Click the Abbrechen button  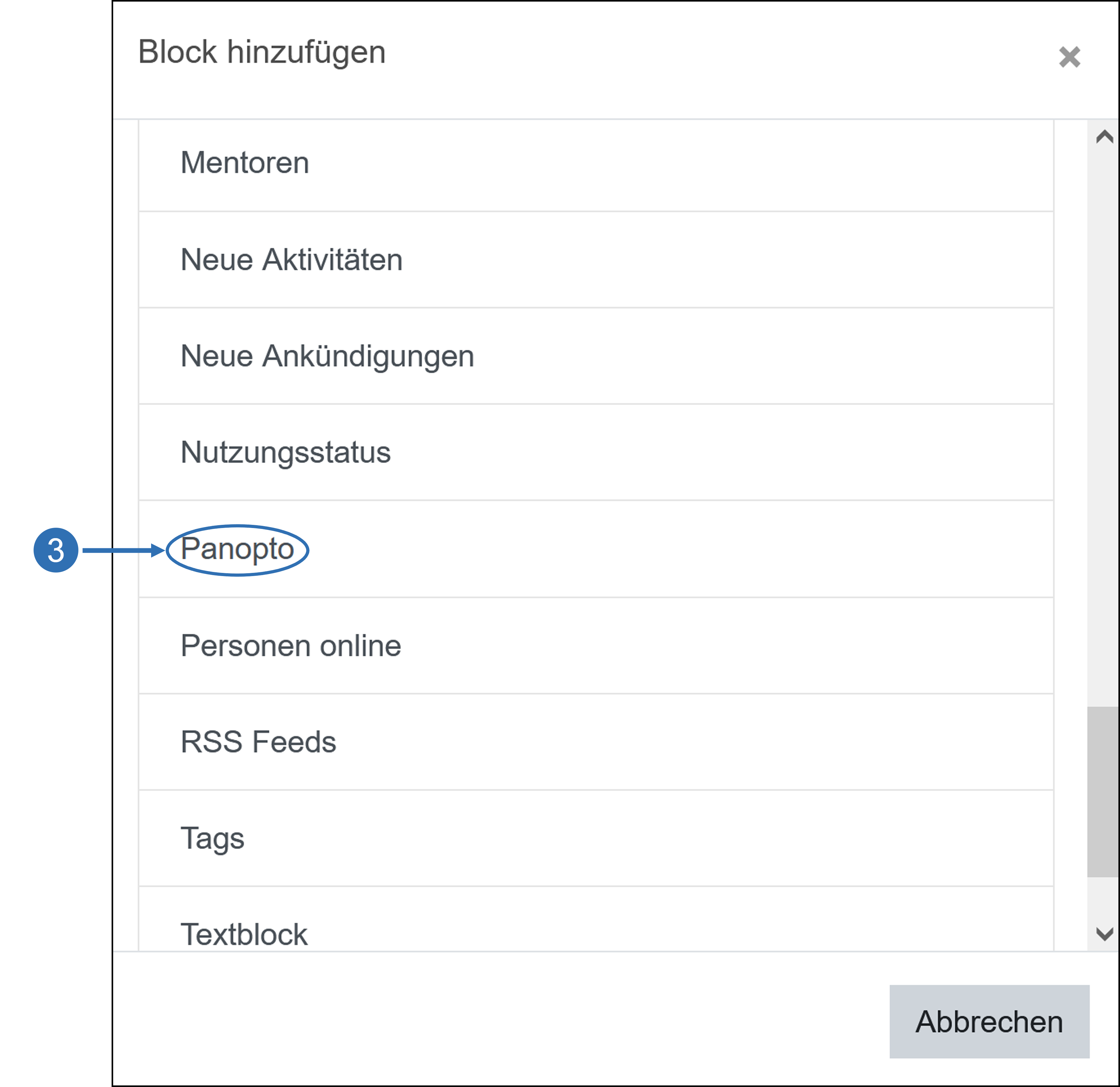[x=989, y=1021]
